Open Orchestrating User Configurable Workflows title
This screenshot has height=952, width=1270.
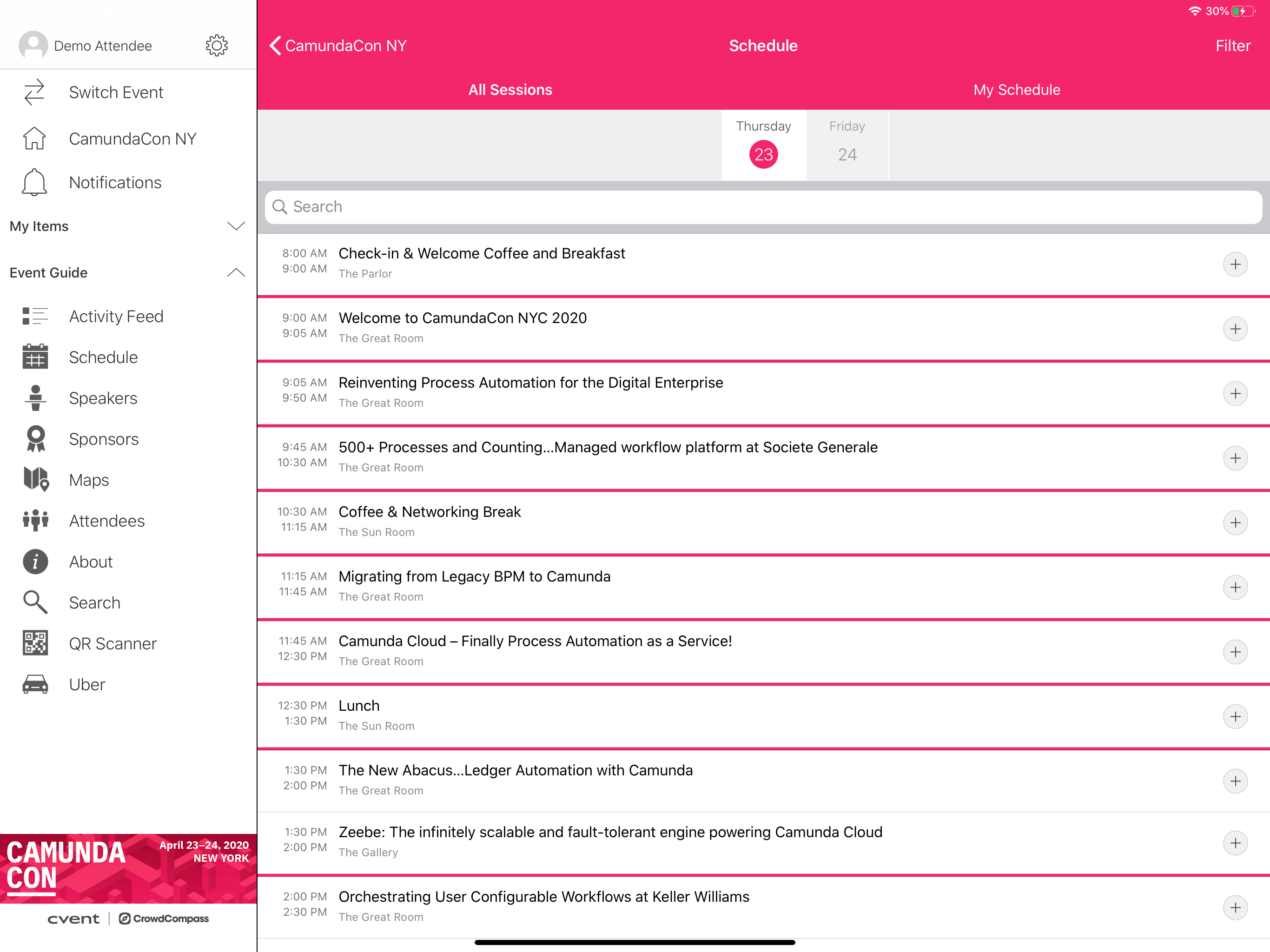coord(544,897)
